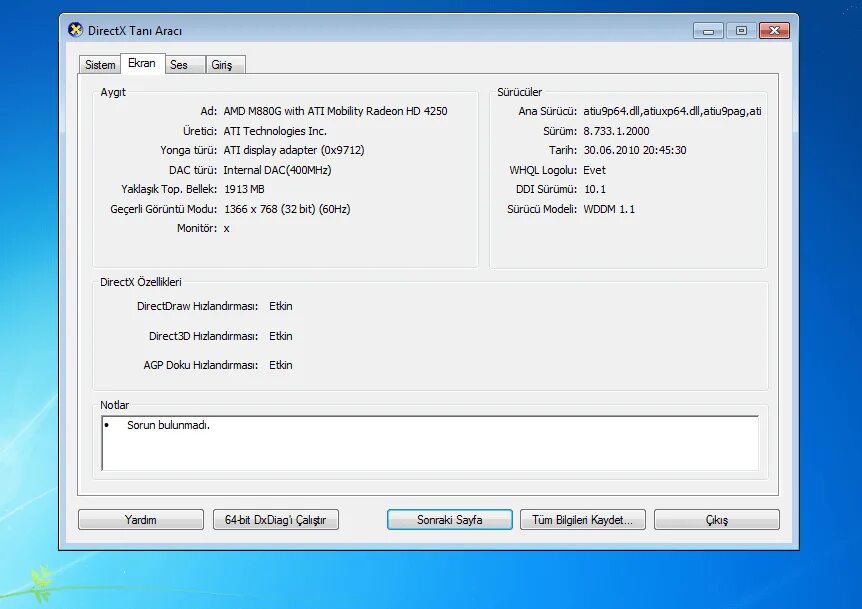The height and width of the screenshot is (609, 862).
Task: Click the 'Sürücü Modeli:' label
Action: [x=542, y=209]
